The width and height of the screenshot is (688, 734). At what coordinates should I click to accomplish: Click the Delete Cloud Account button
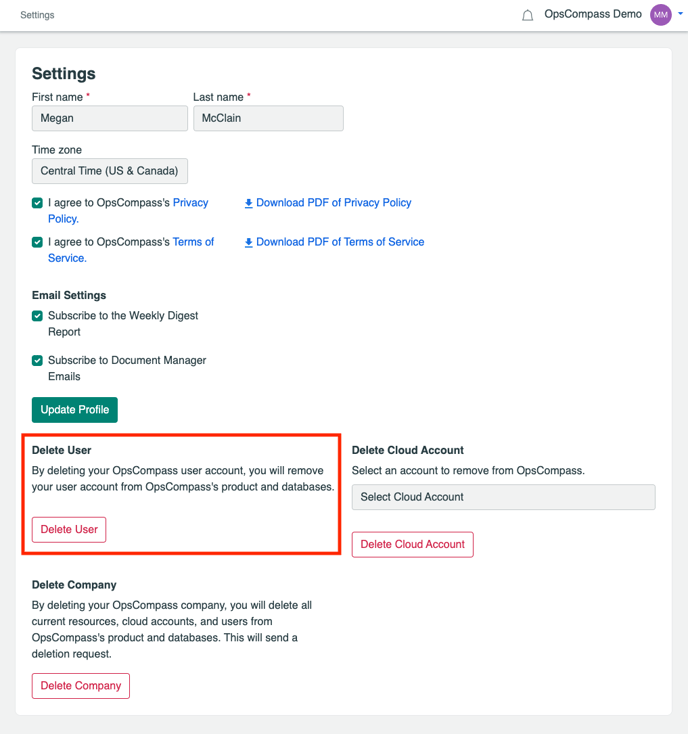pos(413,544)
